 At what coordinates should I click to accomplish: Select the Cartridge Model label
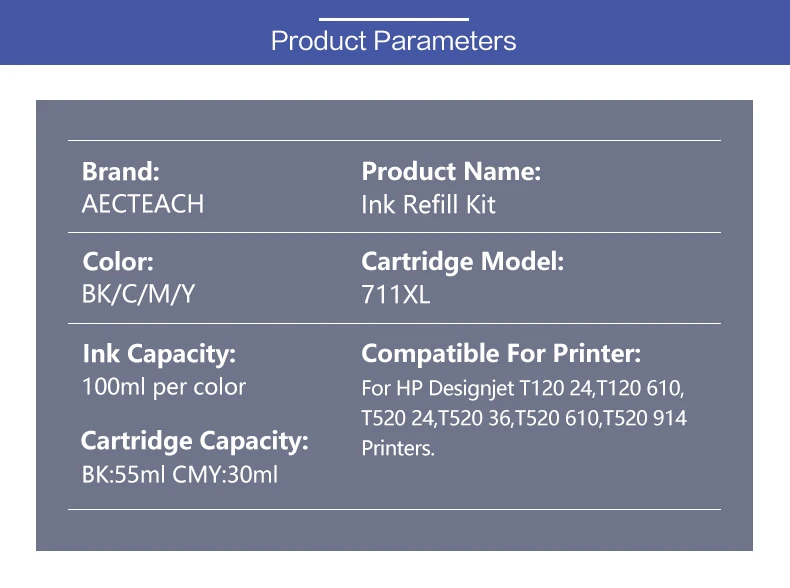pos(463,262)
